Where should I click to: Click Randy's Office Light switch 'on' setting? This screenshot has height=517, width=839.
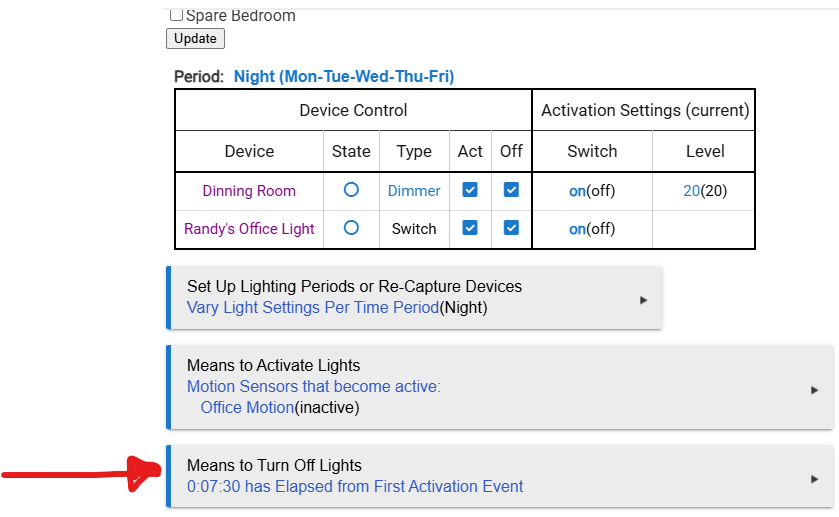[x=577, y=229]
